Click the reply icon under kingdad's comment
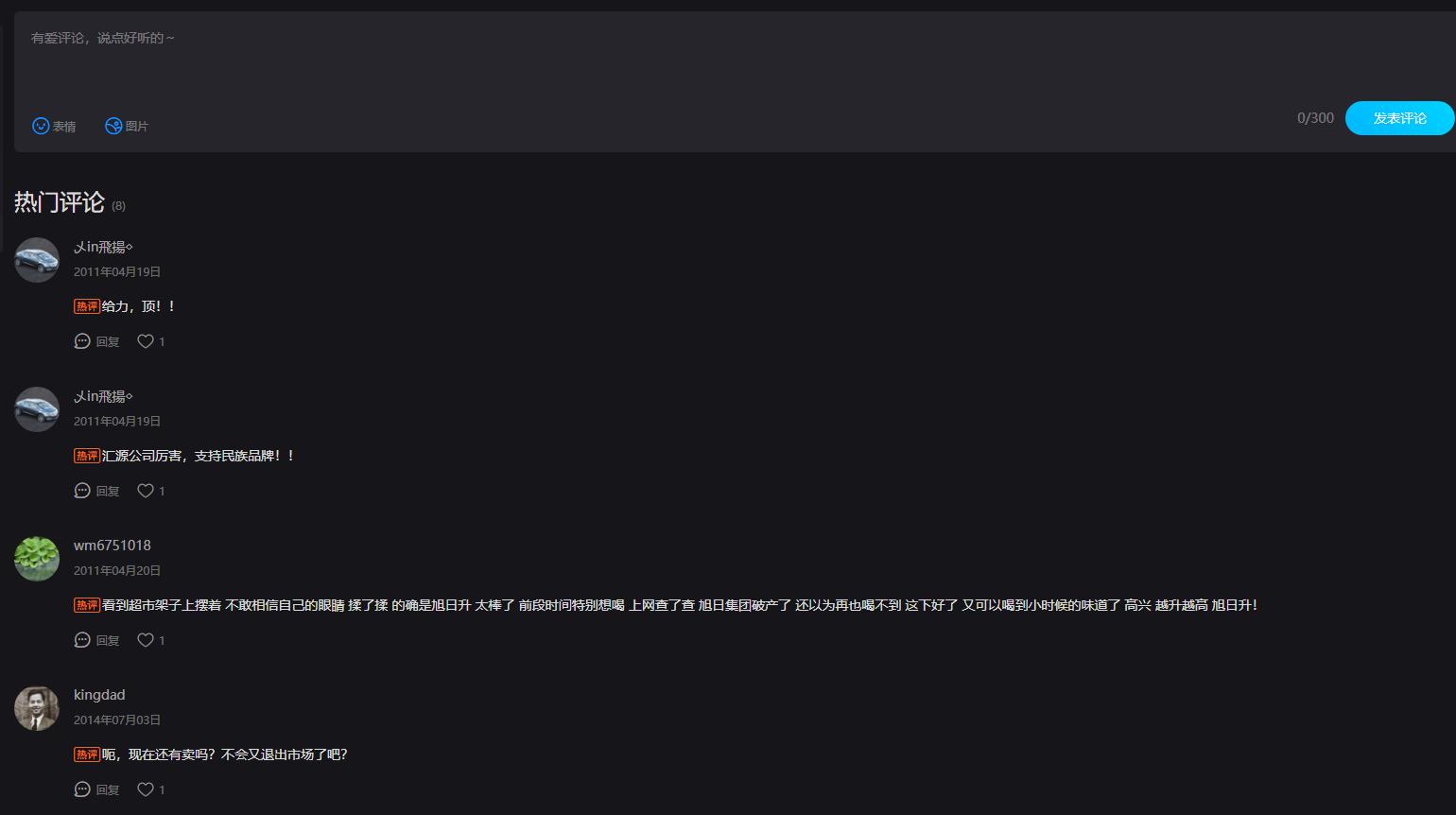This screenshot has width=1456, height=815. 82,789
